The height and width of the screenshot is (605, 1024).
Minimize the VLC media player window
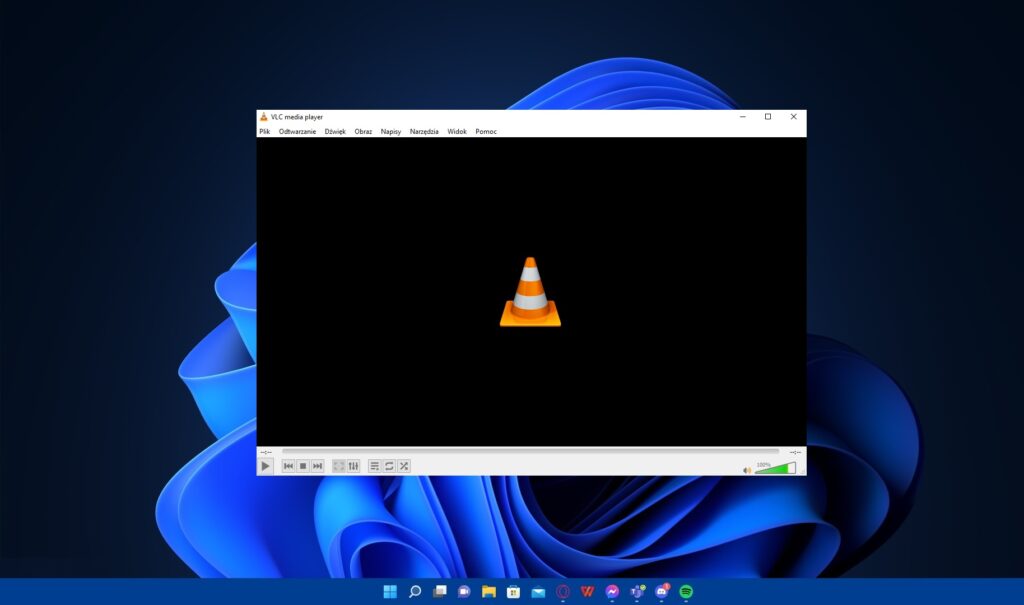coord(743,117)
